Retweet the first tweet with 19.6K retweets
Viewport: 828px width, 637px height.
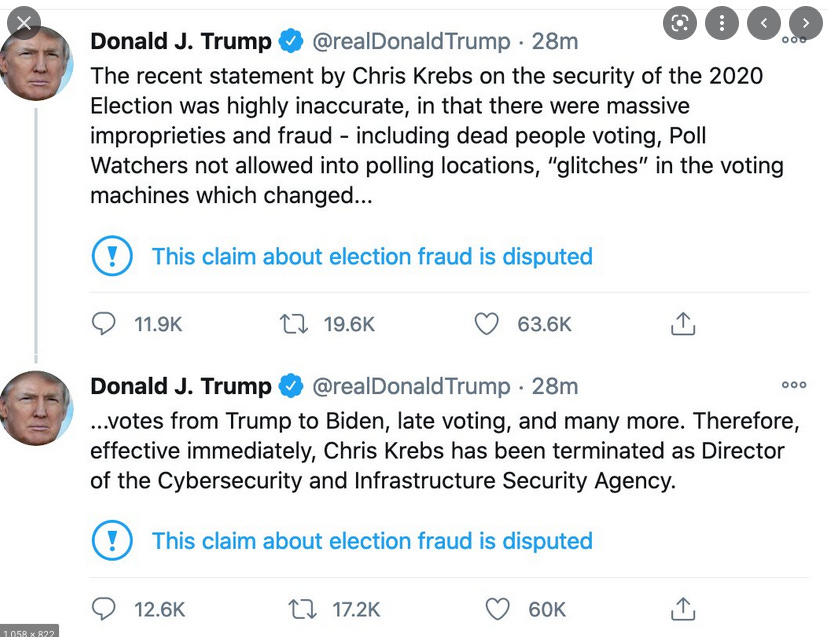(x=292, y=324)
